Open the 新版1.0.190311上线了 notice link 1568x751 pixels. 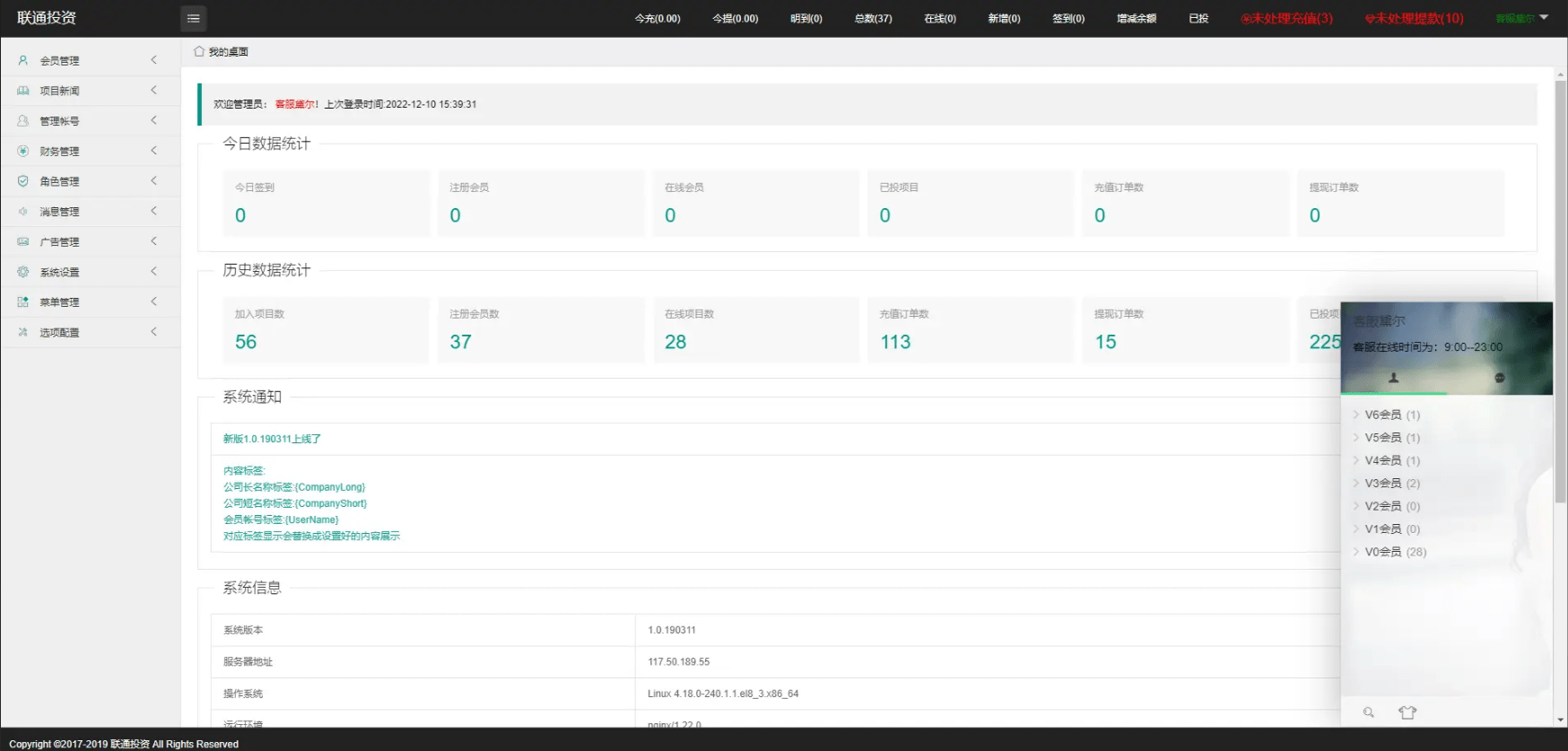tap(272, 439)
